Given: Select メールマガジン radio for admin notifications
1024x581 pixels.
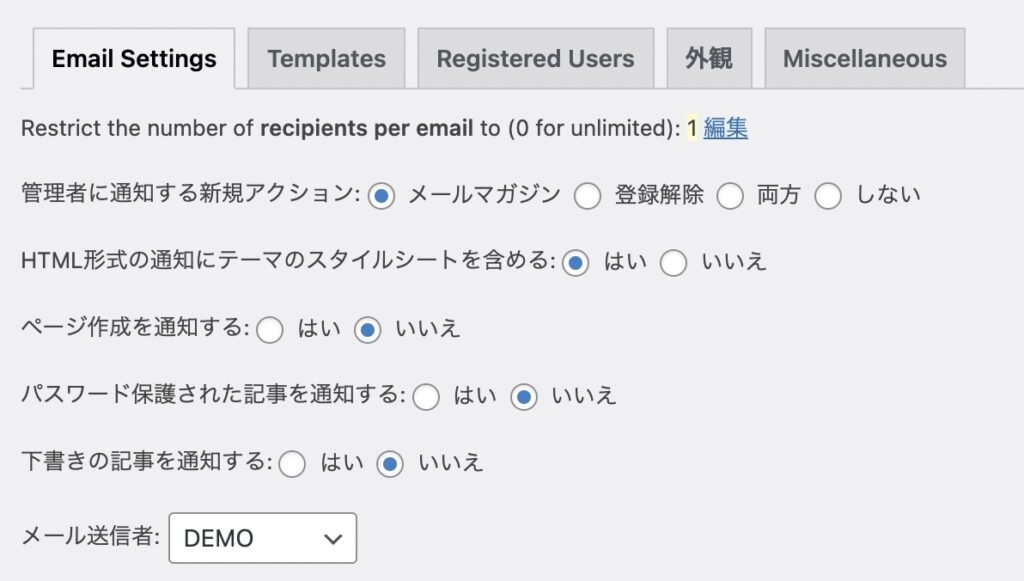Looking at the screenshot, I should pos(381,196).
